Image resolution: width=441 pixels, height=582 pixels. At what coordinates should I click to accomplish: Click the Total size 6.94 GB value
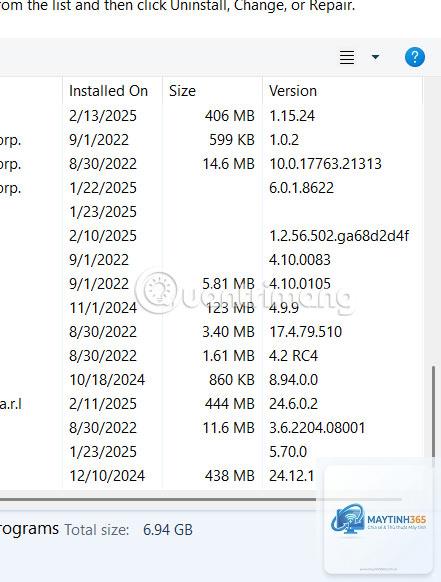[x=168, y=530]
